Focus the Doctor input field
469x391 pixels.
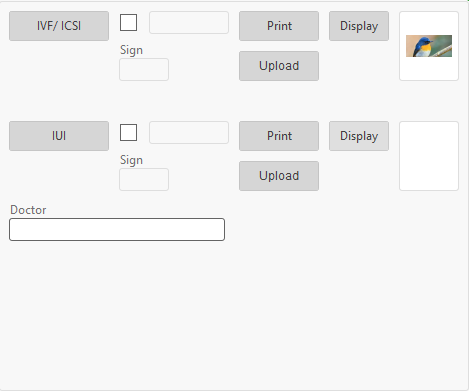click(x=117, y=229)
